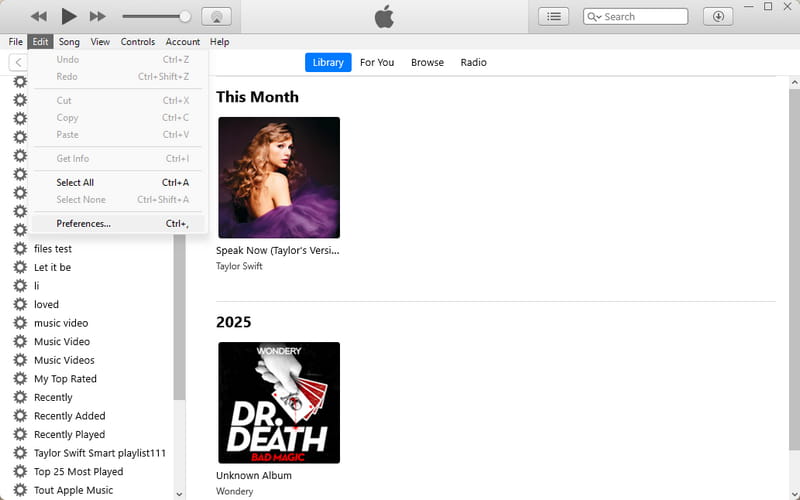Select the files test playlist
Screen dimensions: 800x500
coord(53,249)
